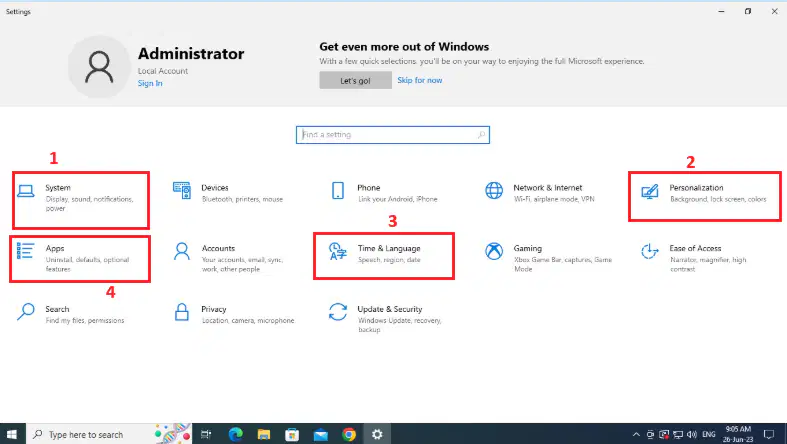Click 'Bluetooth, printers, mouse' description
The height and width of the screenshot is (444, 787).
(x=242, y=199)
